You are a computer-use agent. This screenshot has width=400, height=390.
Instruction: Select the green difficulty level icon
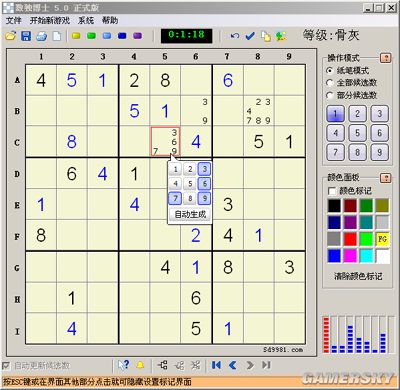coord(91,36)
